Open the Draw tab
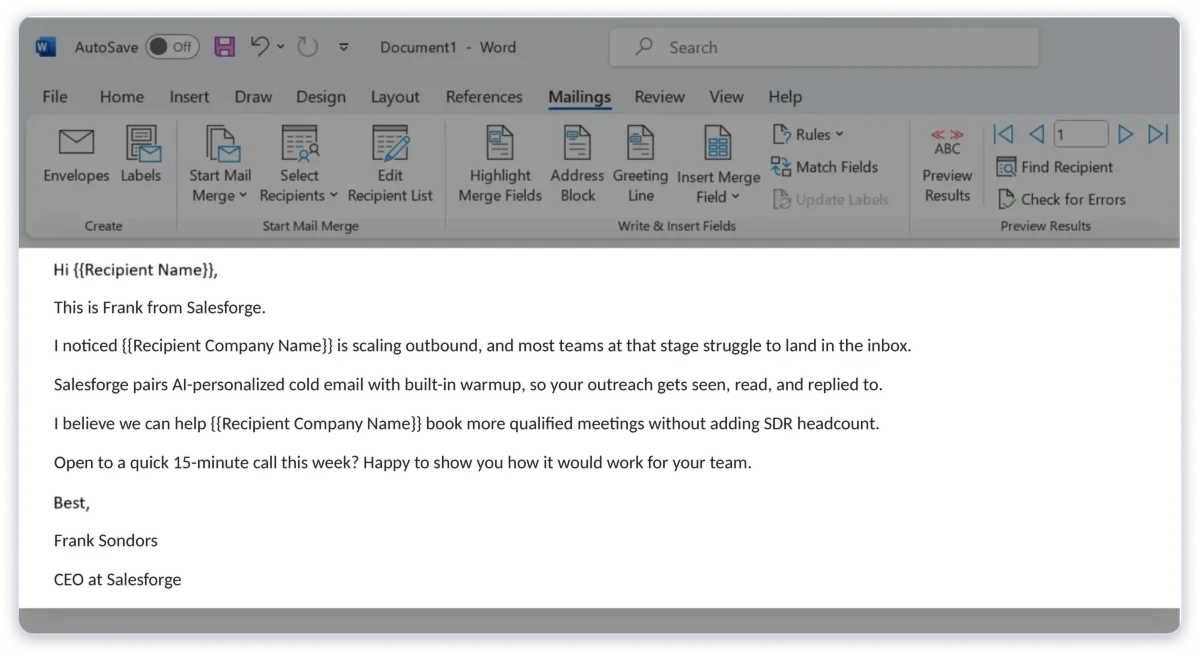This screenshot has height=656, width=1200. (x=253, y=97)
